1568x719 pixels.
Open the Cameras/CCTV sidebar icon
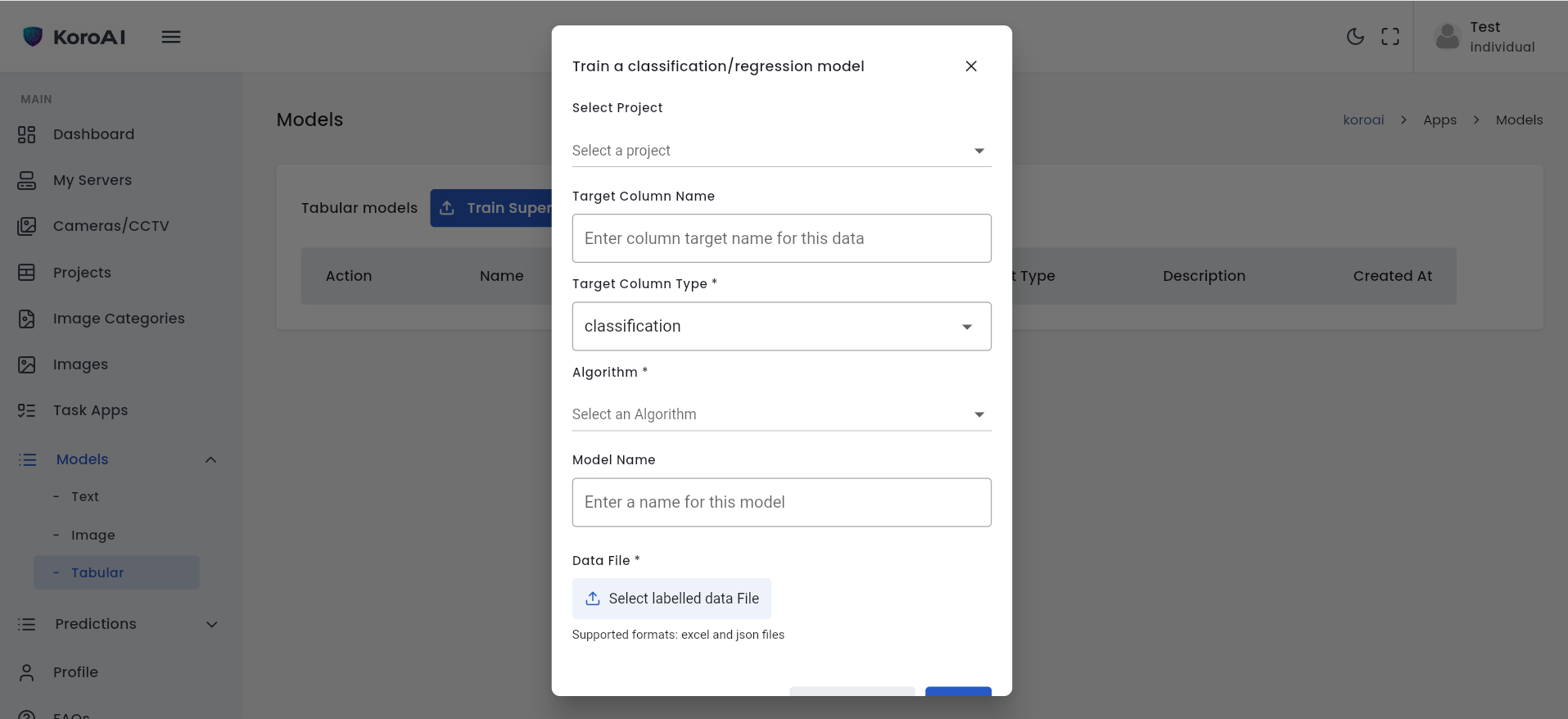27,226
